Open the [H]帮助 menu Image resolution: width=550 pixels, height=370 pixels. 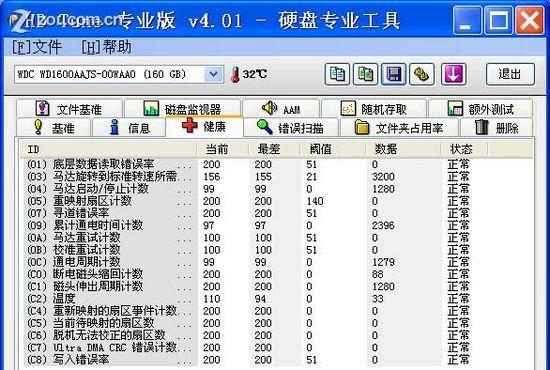pos(107,47)
